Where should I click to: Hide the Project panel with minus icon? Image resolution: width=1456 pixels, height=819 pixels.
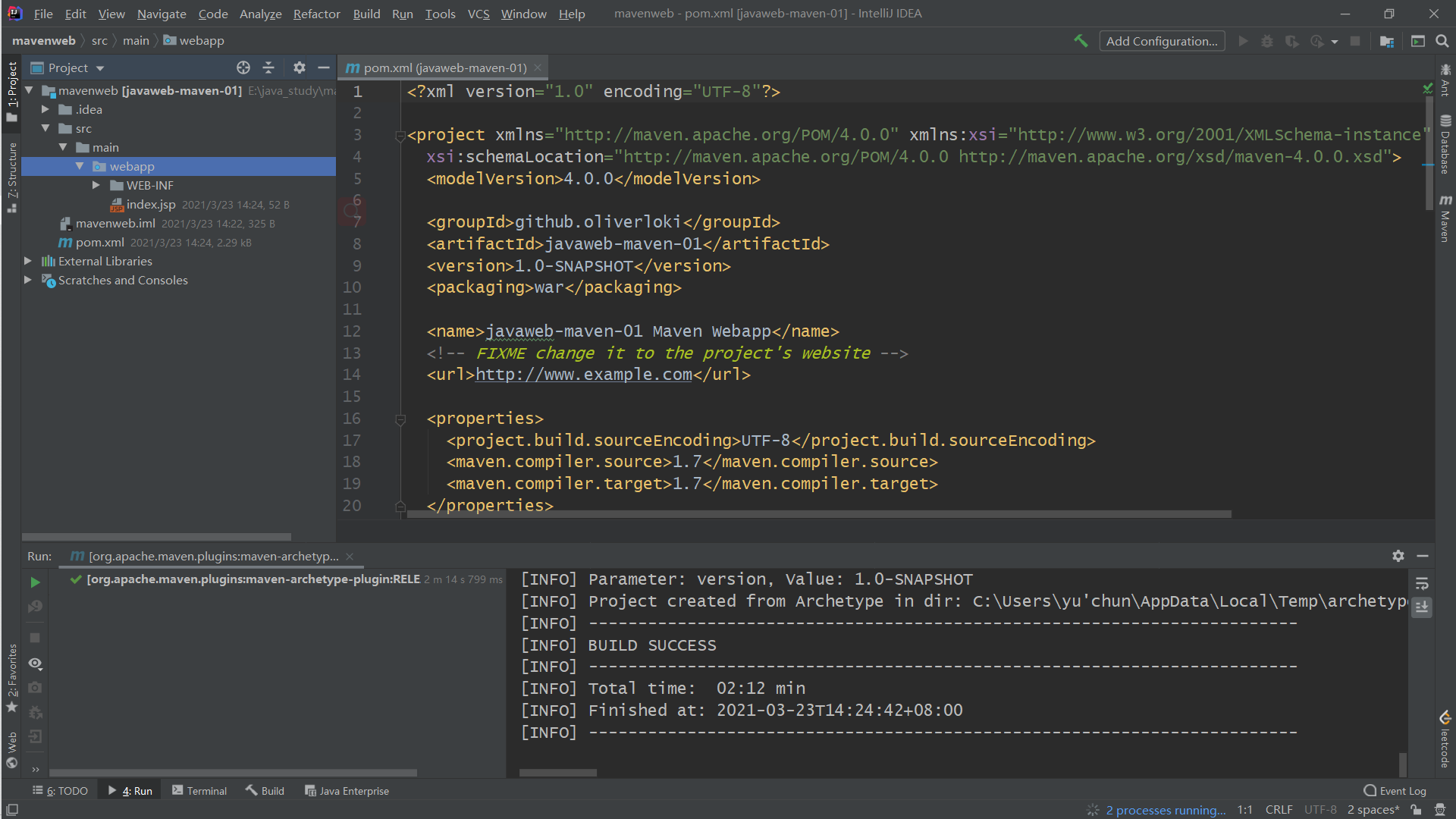[x=324, y=67]
